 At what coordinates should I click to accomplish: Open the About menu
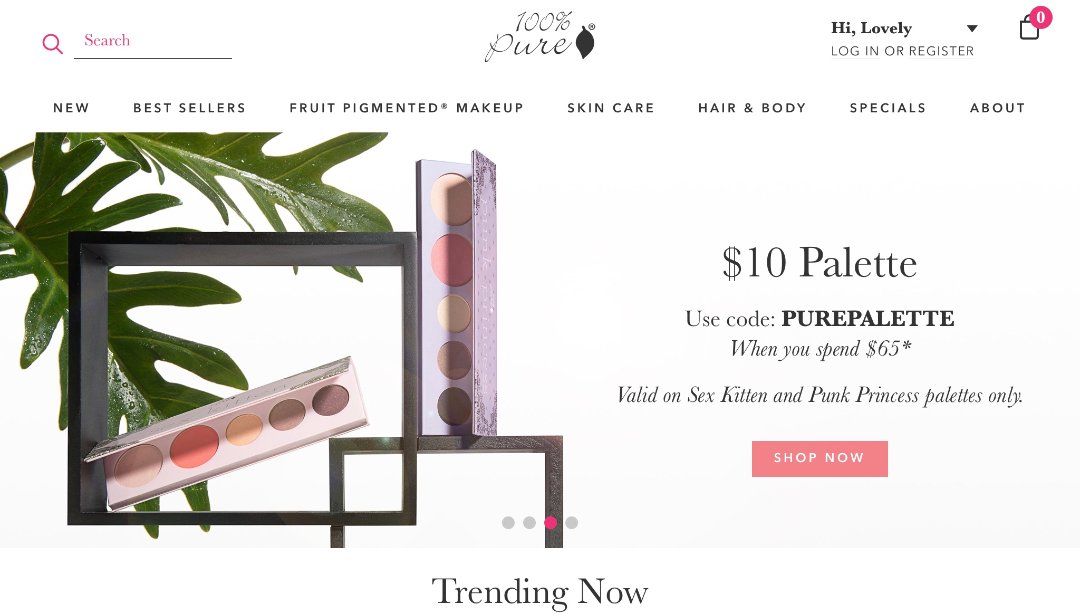click(997, 108)
